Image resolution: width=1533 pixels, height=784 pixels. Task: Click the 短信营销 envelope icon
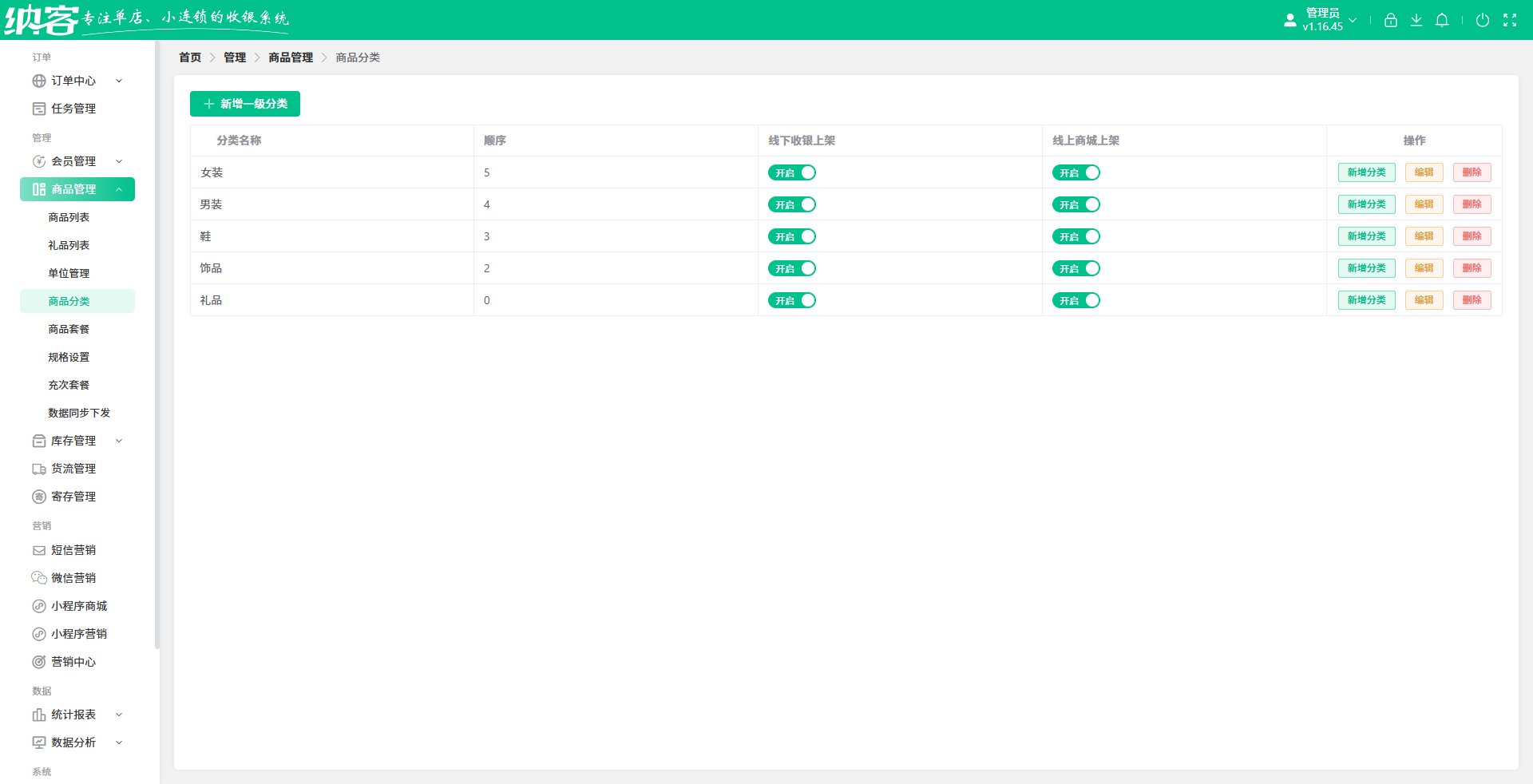38,550
